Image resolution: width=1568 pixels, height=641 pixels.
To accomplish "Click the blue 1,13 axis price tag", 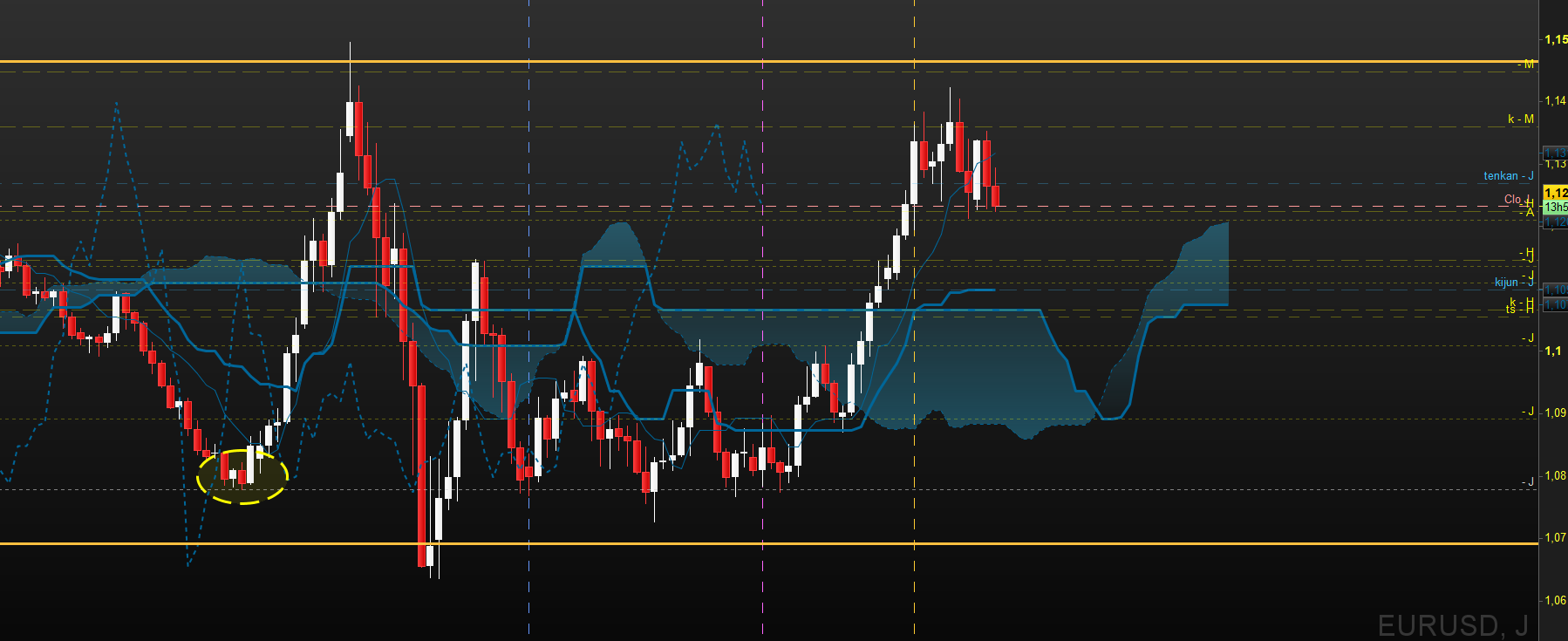I will coord(1555,153).
